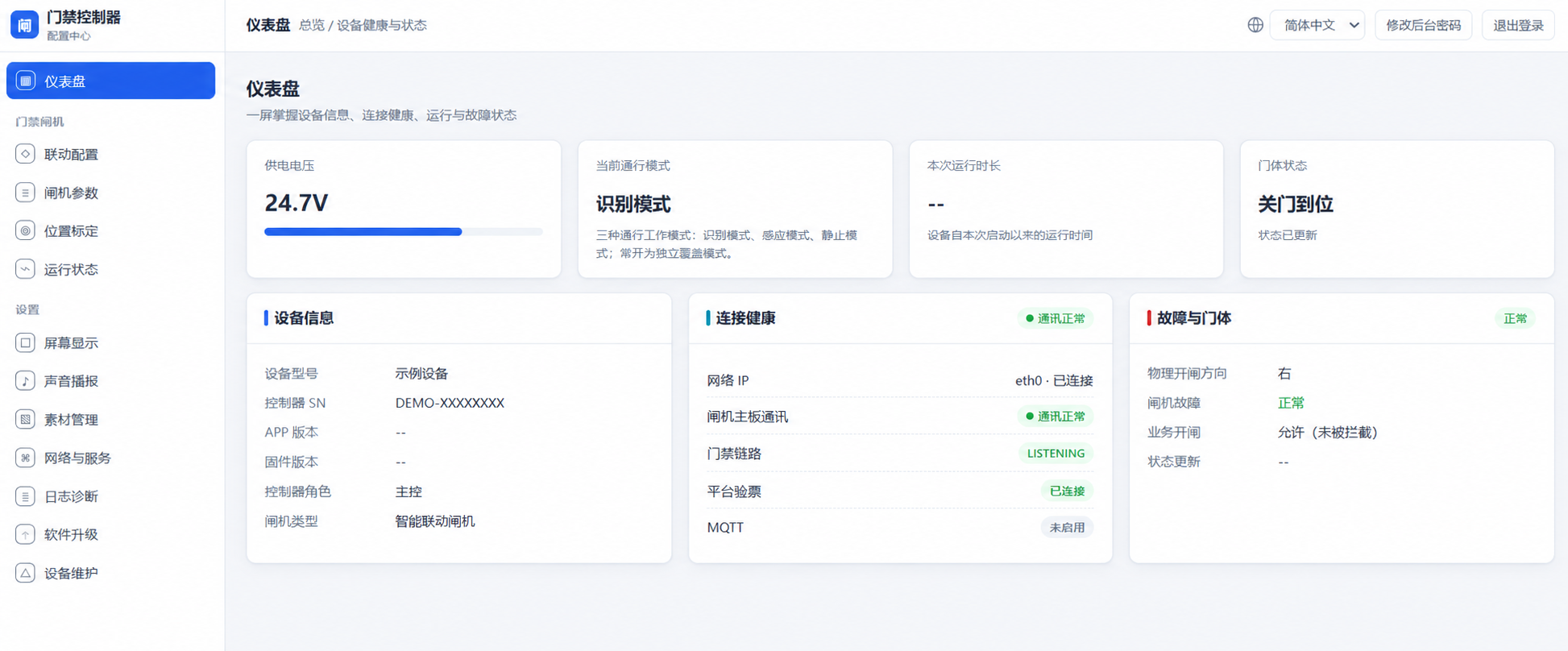Viewport: 1568px width, 651px height.
Task: Click the 未启用 tag for MQTT
Action: coord(1067,528)
